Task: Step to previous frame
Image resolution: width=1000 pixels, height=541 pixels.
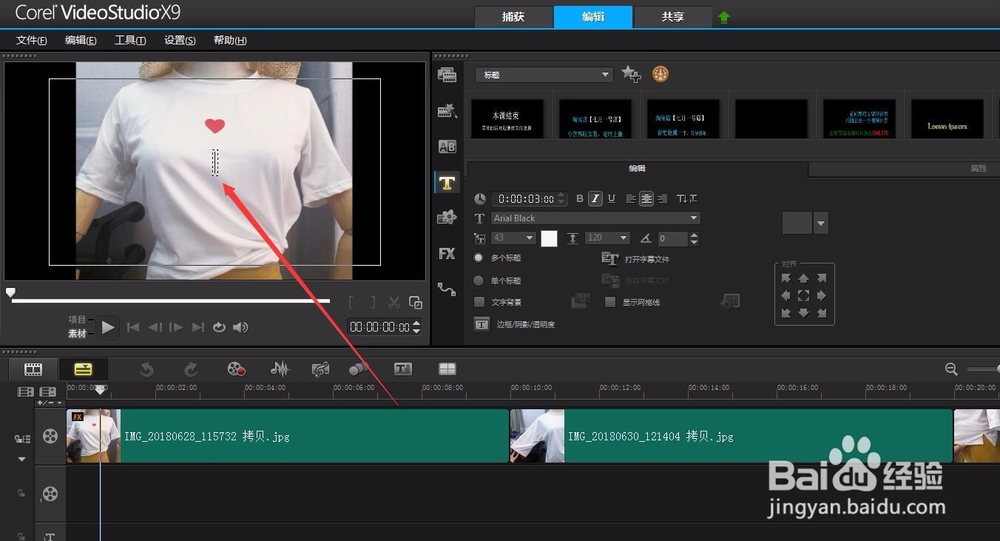Action: tap(155, 327)
